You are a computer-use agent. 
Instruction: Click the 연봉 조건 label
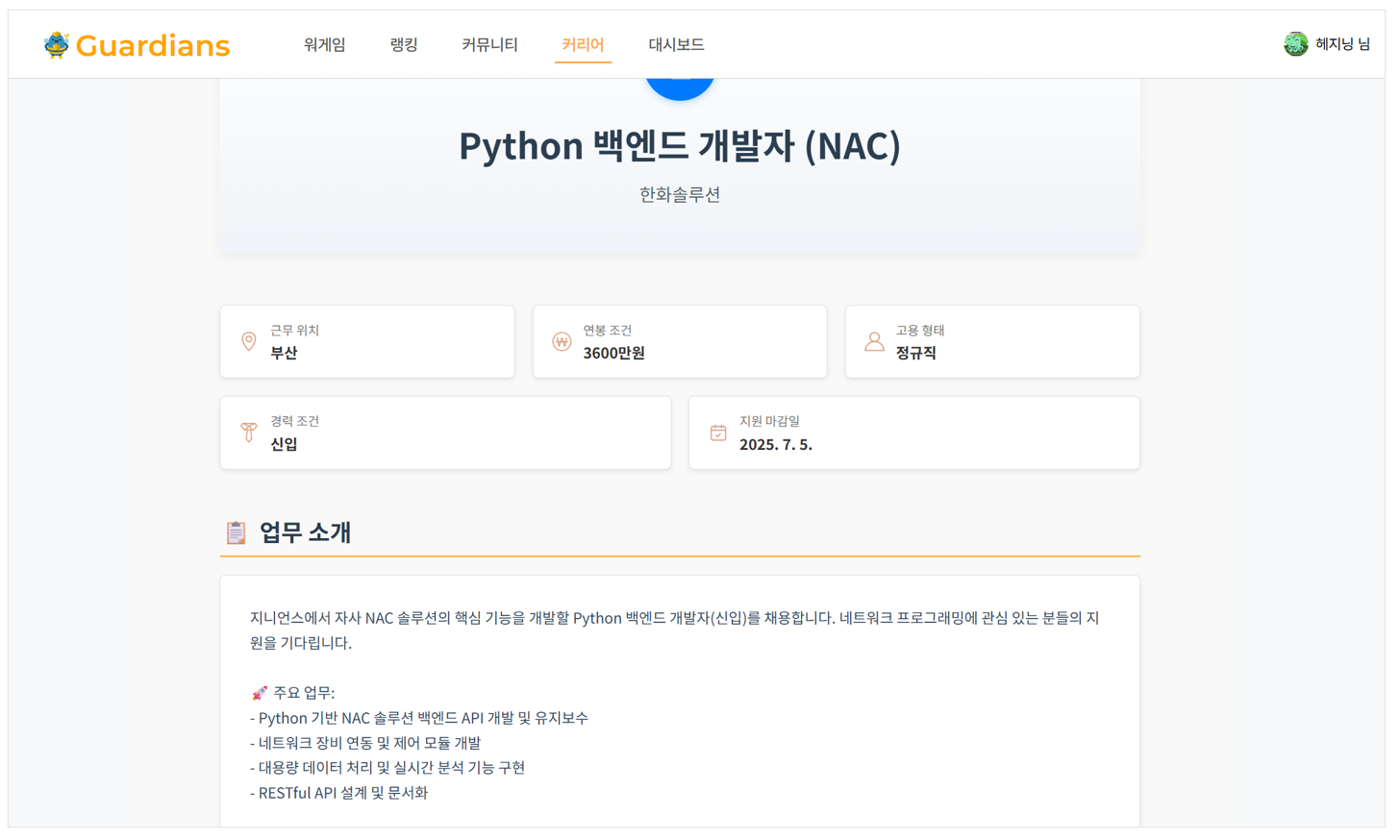click(607, 331)
